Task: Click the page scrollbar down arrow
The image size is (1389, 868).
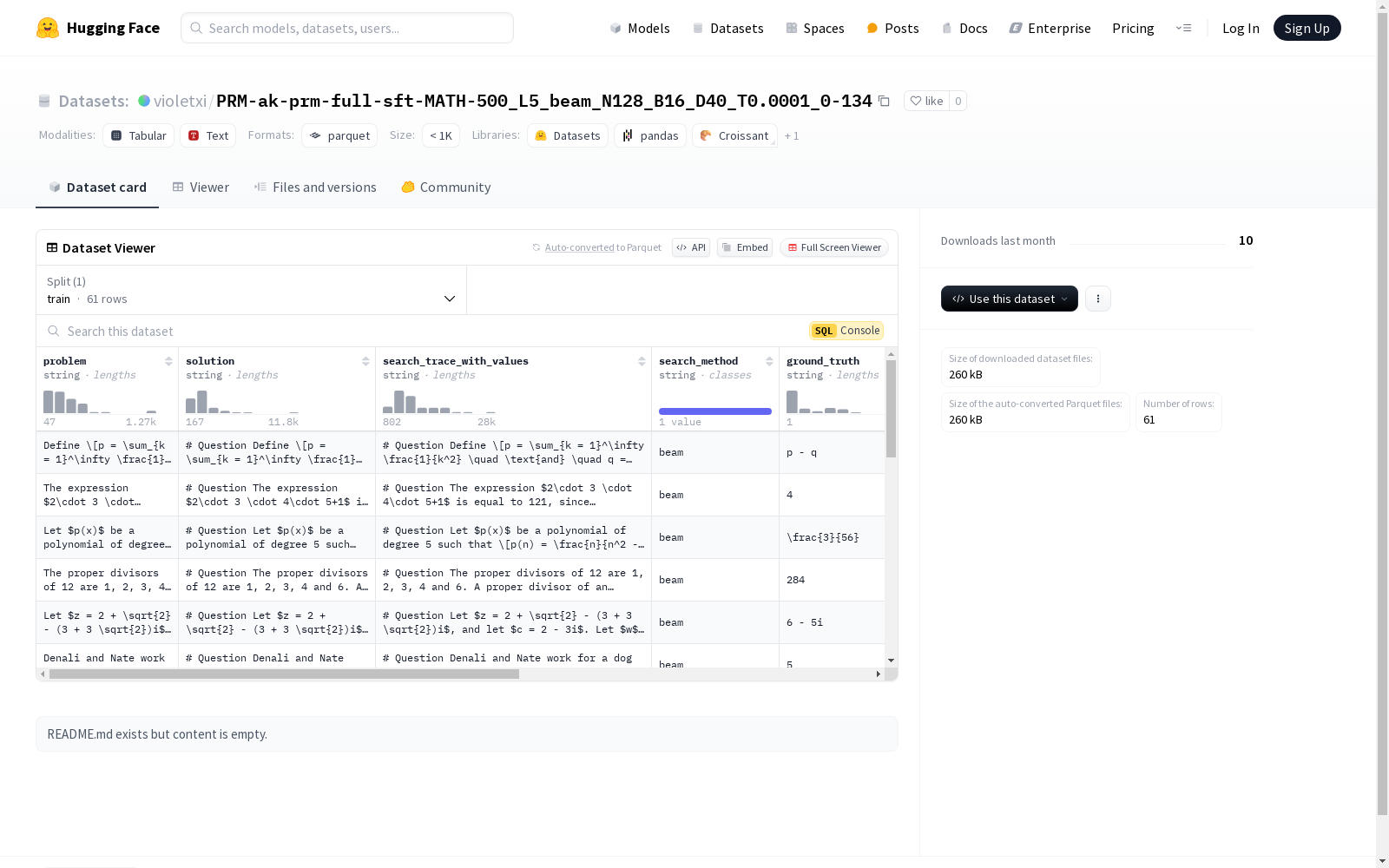Action: pos(1382,861)
